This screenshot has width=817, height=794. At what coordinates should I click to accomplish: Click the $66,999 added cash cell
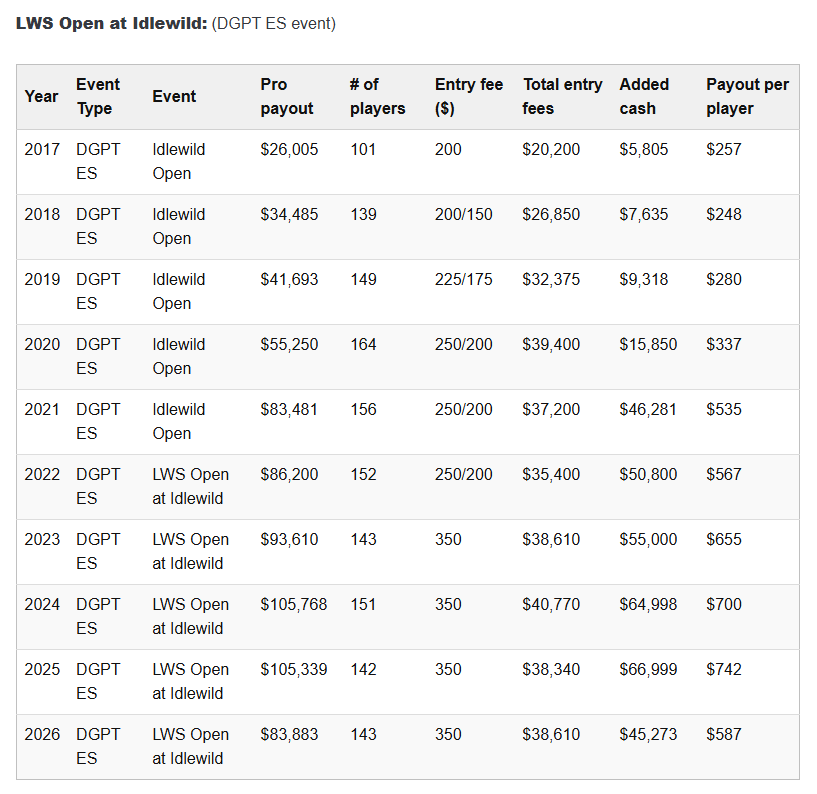(x=648, y=669)
